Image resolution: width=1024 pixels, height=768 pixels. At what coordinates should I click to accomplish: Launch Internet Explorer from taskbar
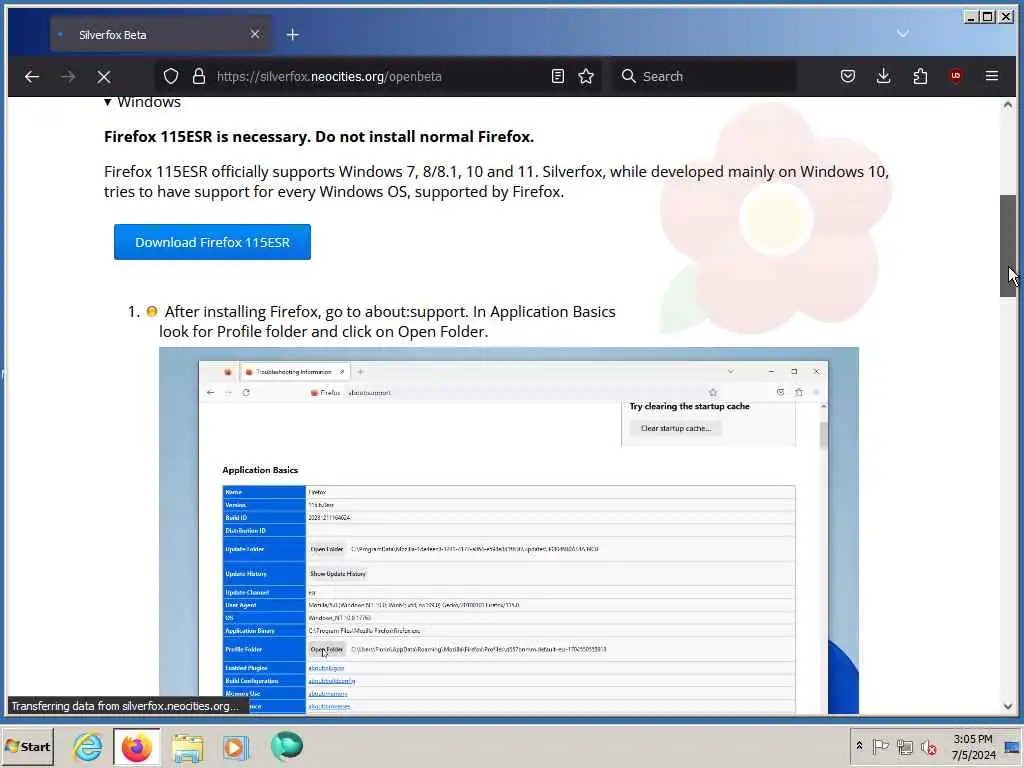coord(88,746)
